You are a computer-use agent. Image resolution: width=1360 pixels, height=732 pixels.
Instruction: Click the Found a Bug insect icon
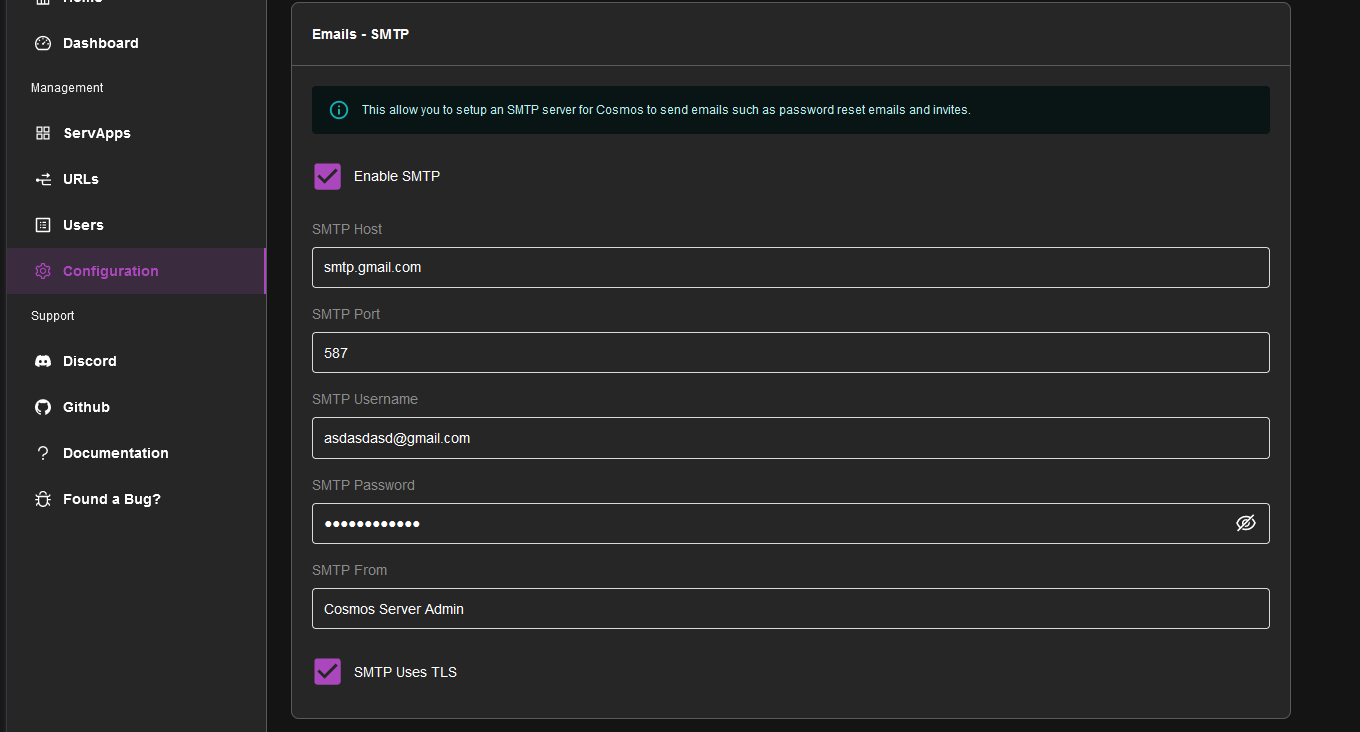tap(43, 499)
